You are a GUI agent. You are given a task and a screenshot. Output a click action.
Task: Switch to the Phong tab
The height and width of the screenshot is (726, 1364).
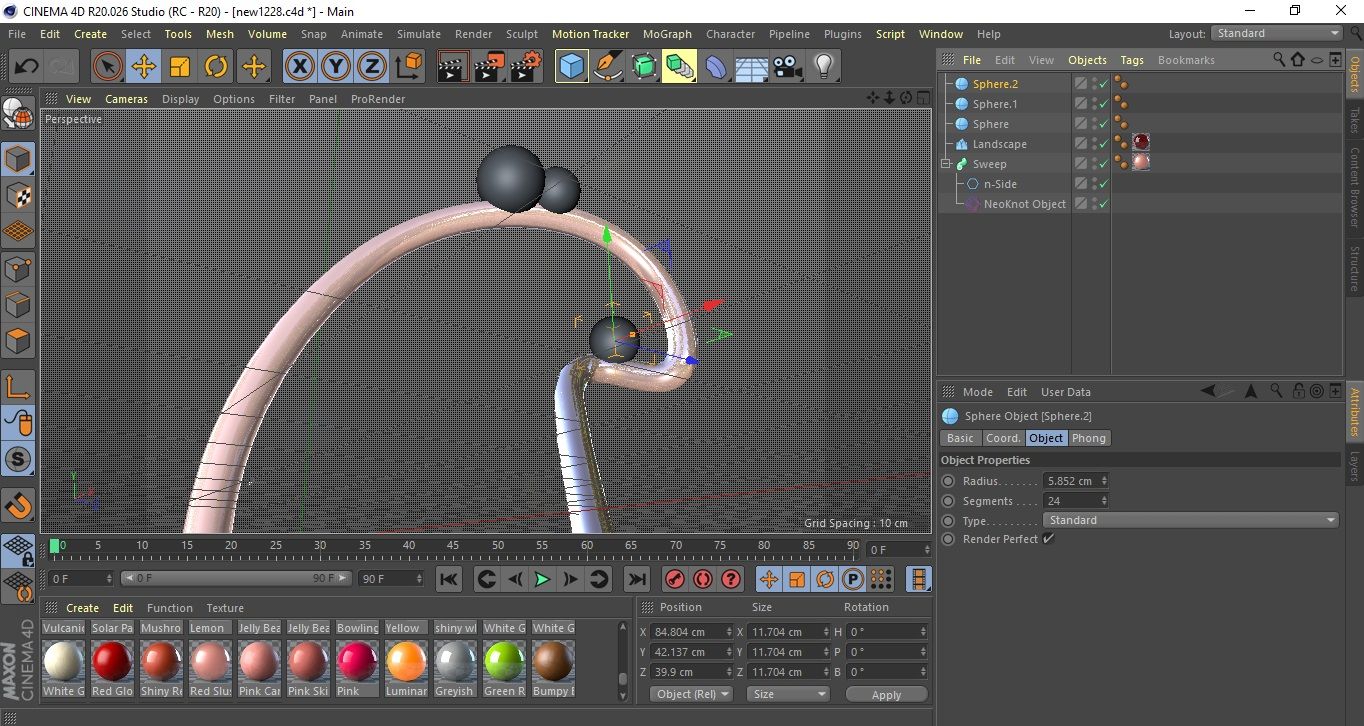click(x=1089, y=438)
